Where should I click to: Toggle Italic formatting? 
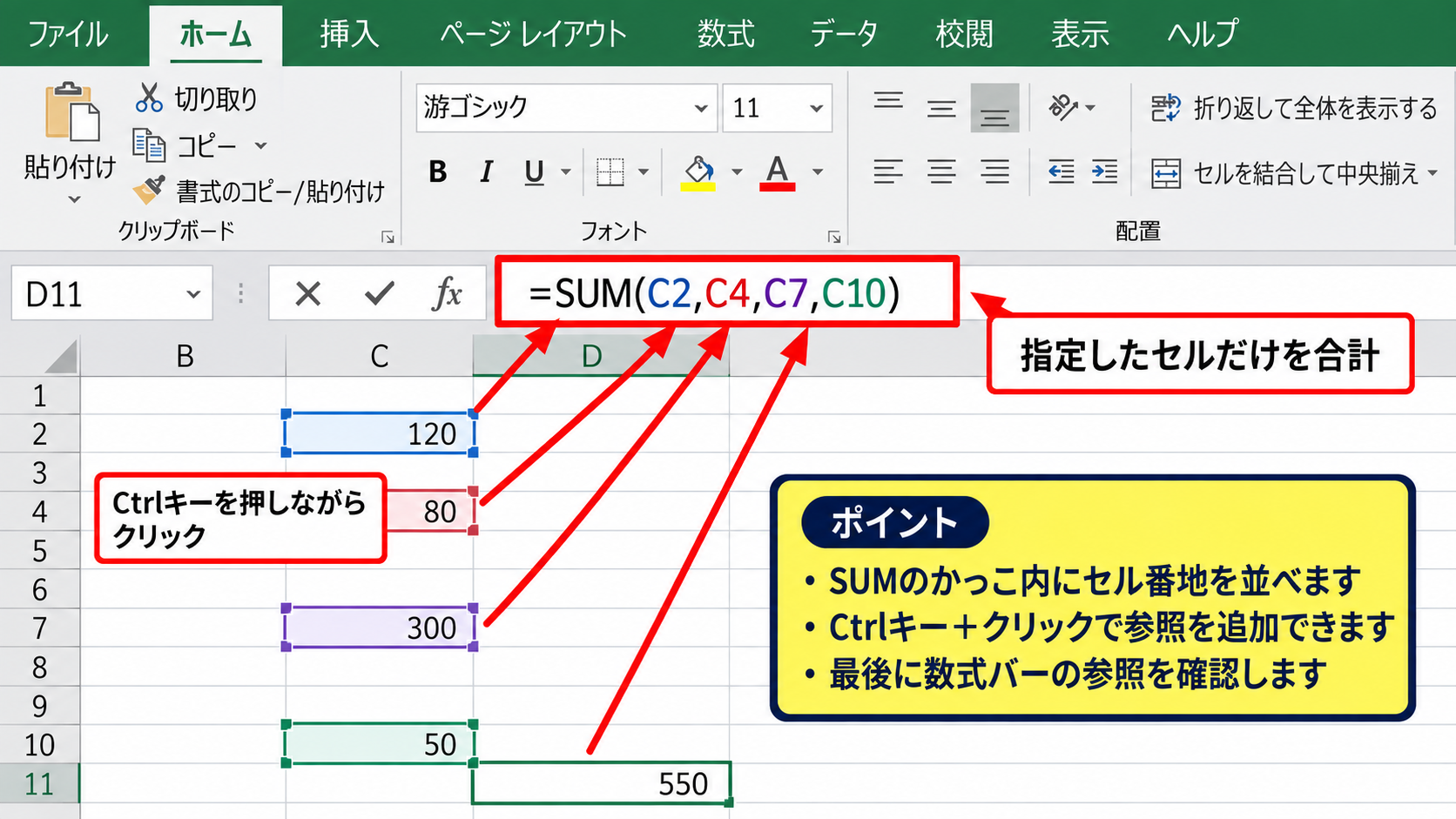tap(486, 172)
